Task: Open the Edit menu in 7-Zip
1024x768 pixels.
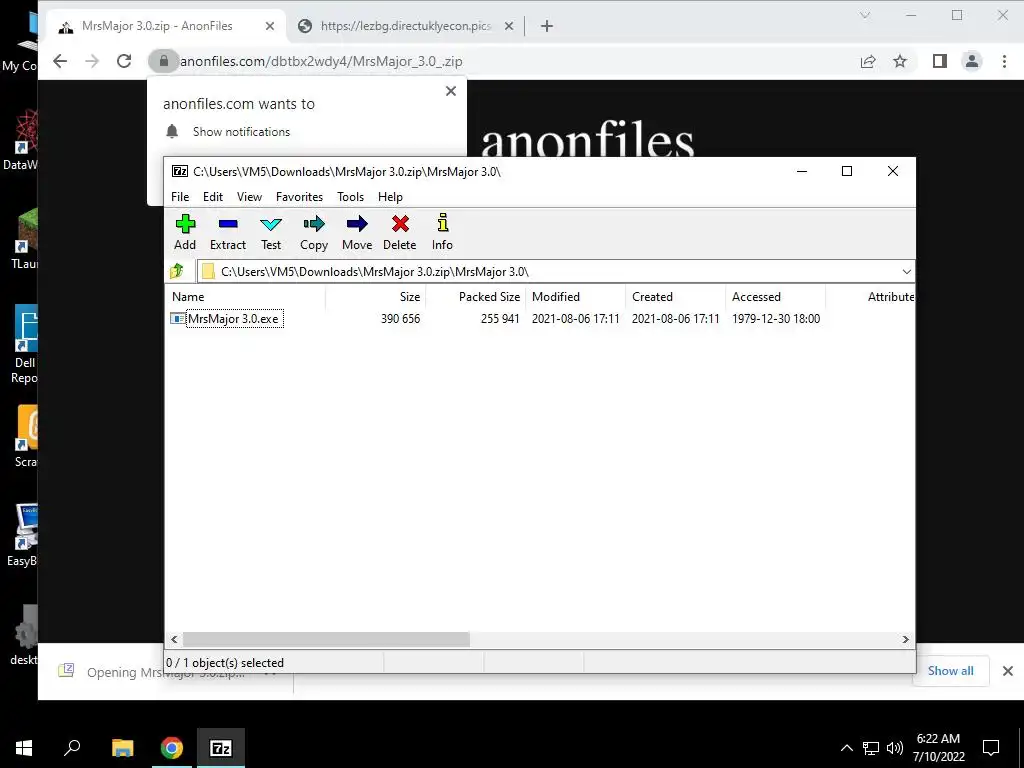Action: click(x=213, y=197)
